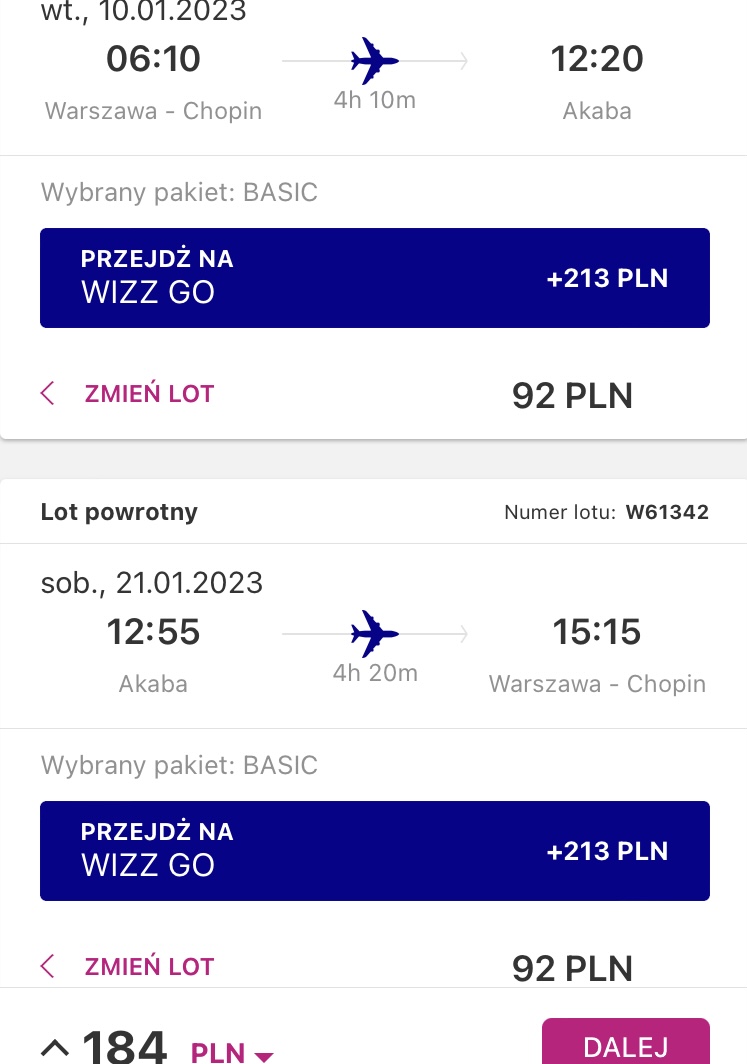Upgrade the outbound flight to WIZZ GO
This screenshot has width=747, height=1064.
click(x=375, y=278)
